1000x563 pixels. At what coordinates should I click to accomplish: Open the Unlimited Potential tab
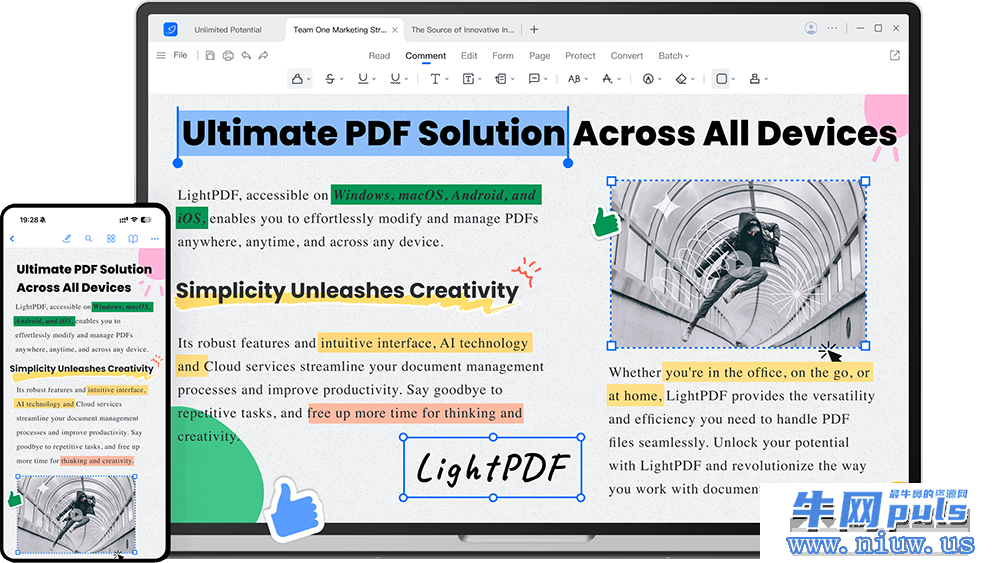point(228,30)
